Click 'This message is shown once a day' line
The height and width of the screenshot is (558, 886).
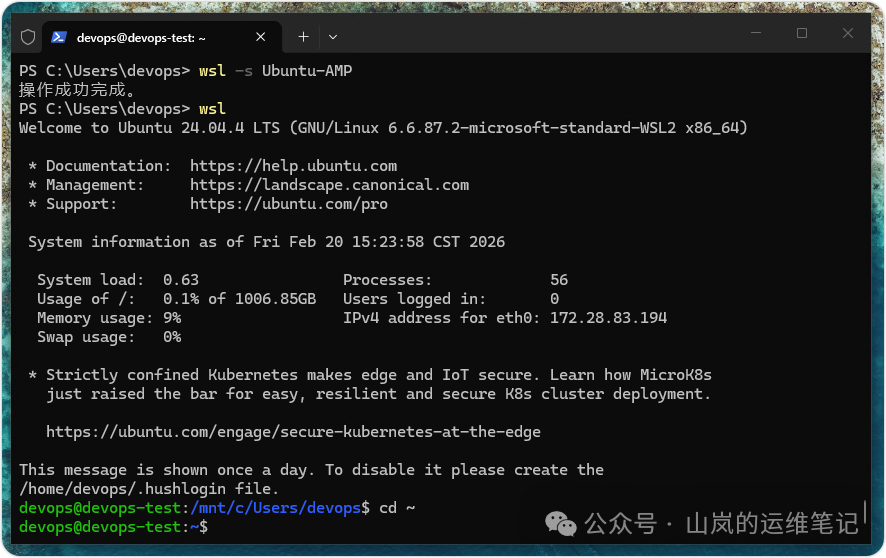311,470
